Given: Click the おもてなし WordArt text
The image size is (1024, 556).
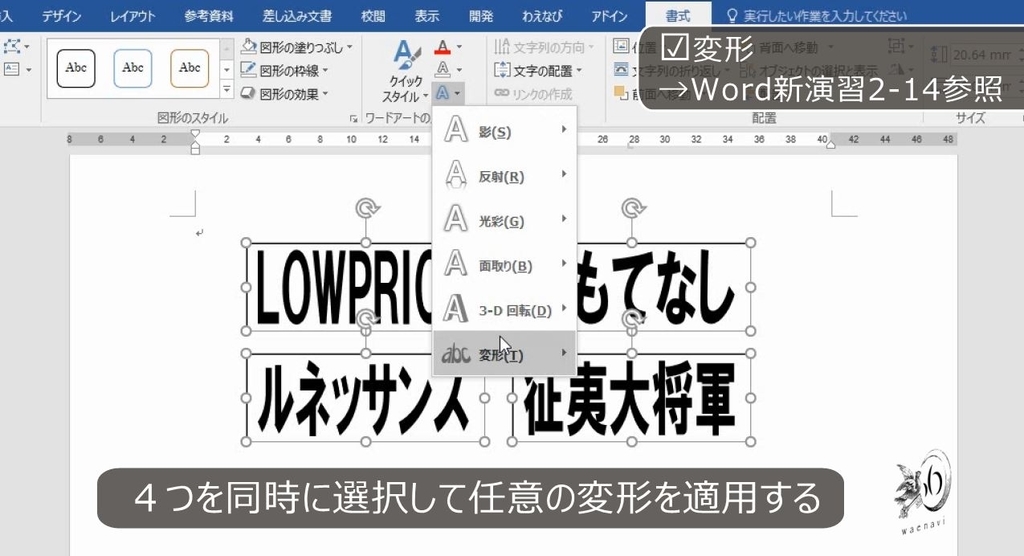Looking at the screenshot, I should coord(656,287).
